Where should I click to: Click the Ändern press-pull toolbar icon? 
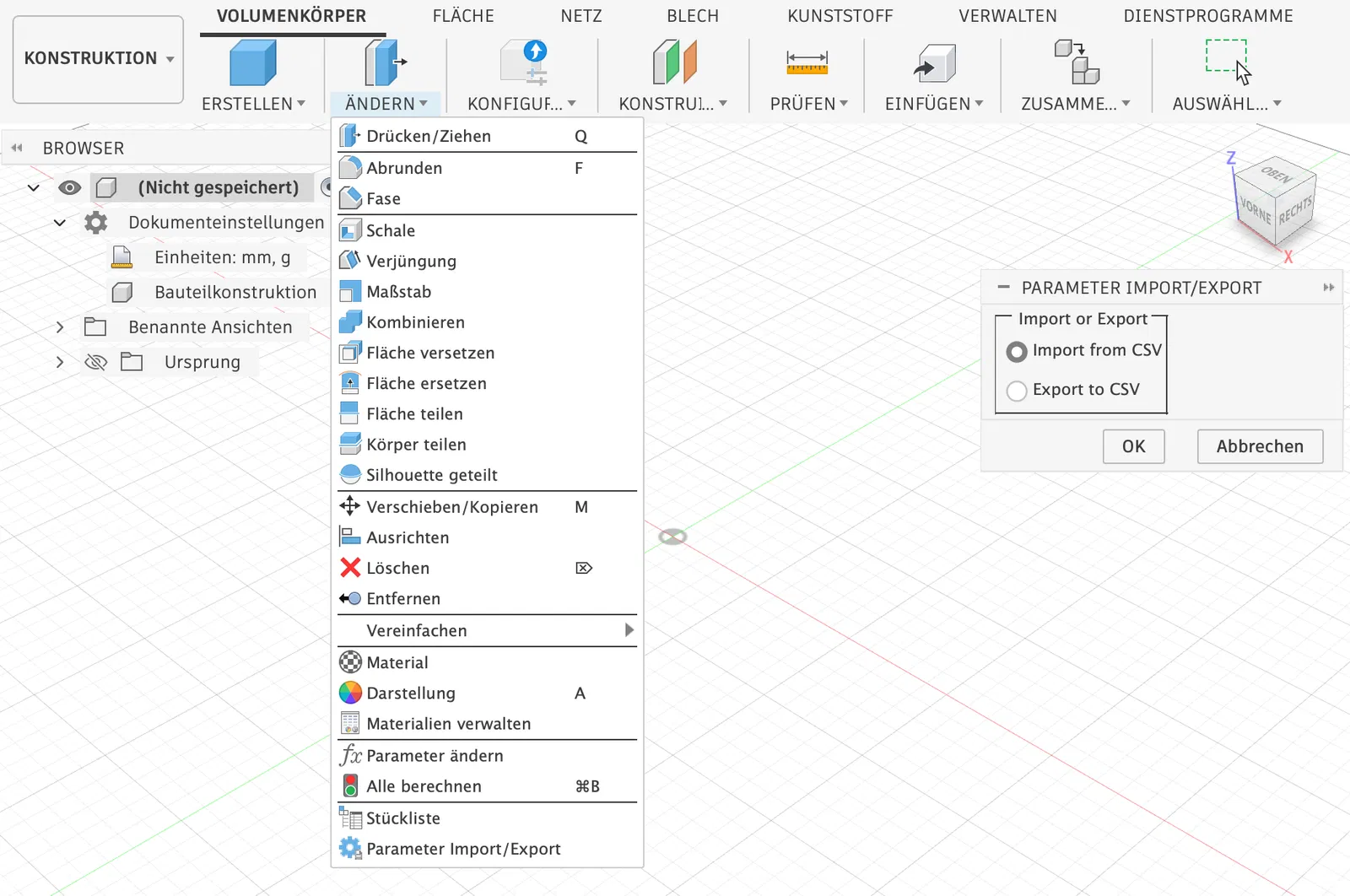pos(386,62)
